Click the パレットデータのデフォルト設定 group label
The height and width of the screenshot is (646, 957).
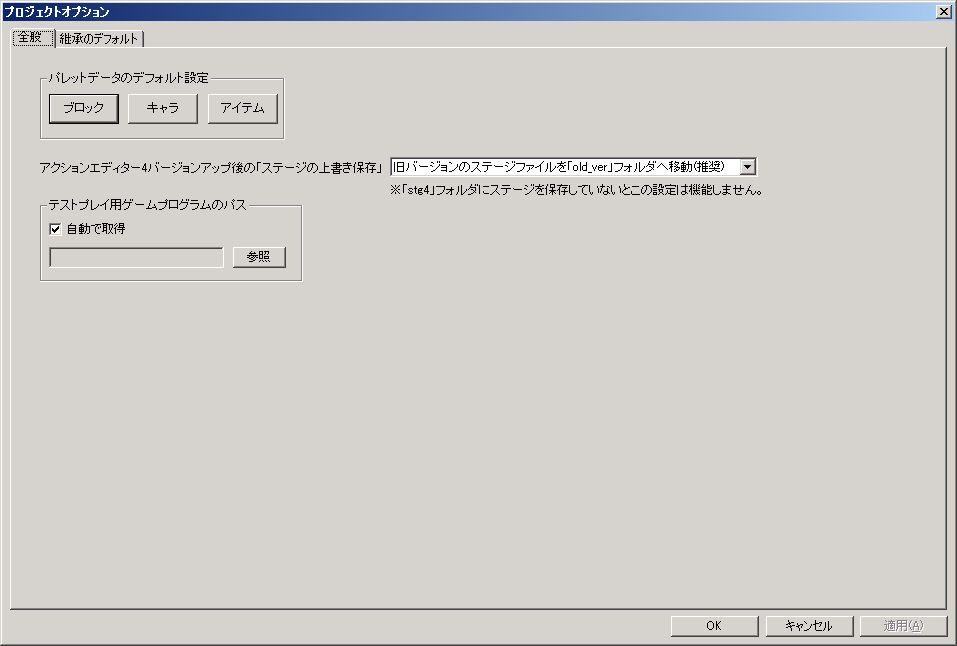pos(129,78)
